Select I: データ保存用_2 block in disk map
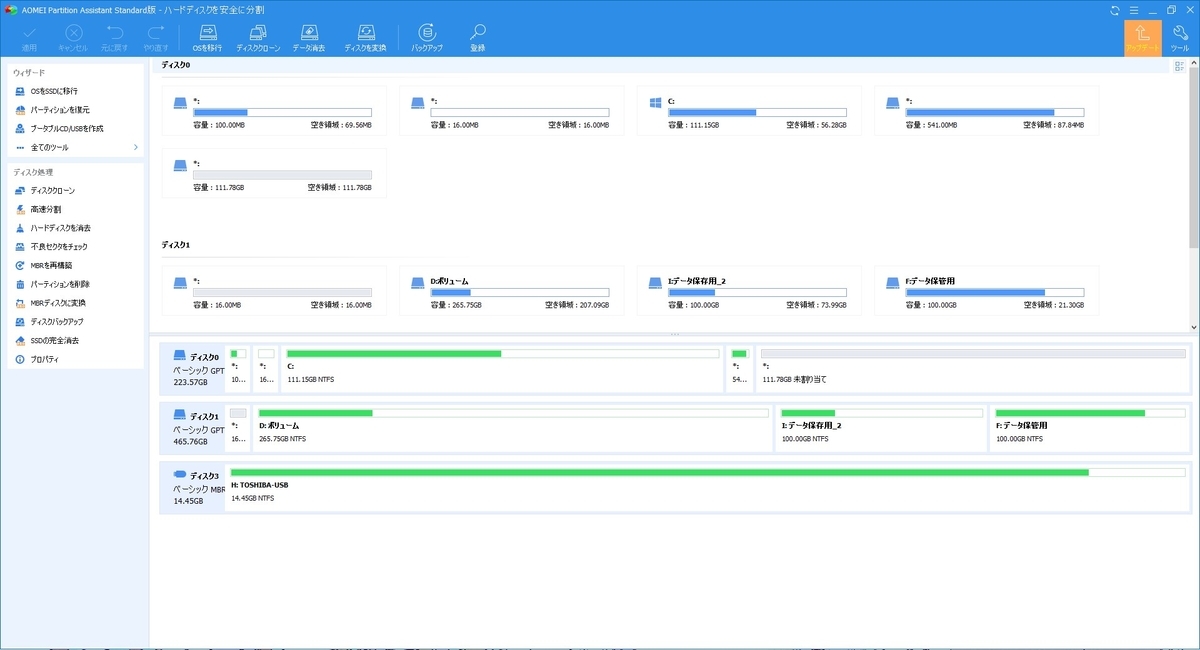Image resolution: width=1200 pixels, height=650 pixels. [x=883, y=427]
